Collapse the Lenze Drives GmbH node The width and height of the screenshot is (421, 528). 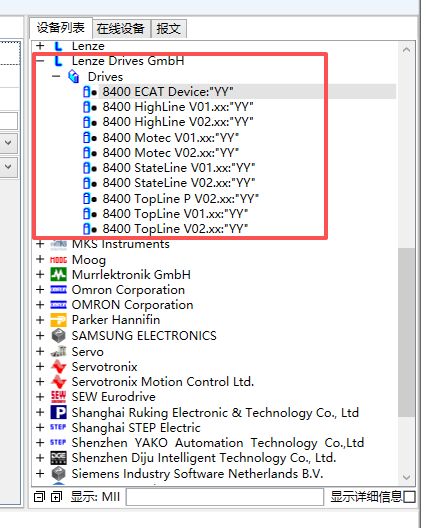40,61
